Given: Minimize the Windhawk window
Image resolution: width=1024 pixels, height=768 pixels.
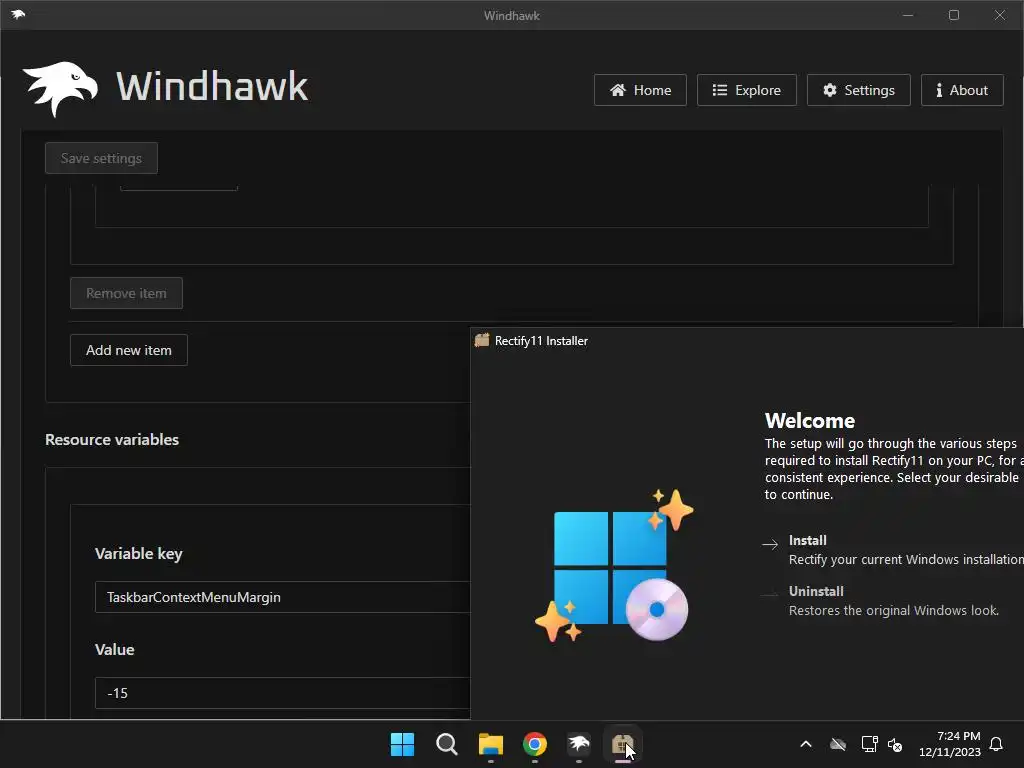Looking at the screenshot, I should click(x=908, y=15).
